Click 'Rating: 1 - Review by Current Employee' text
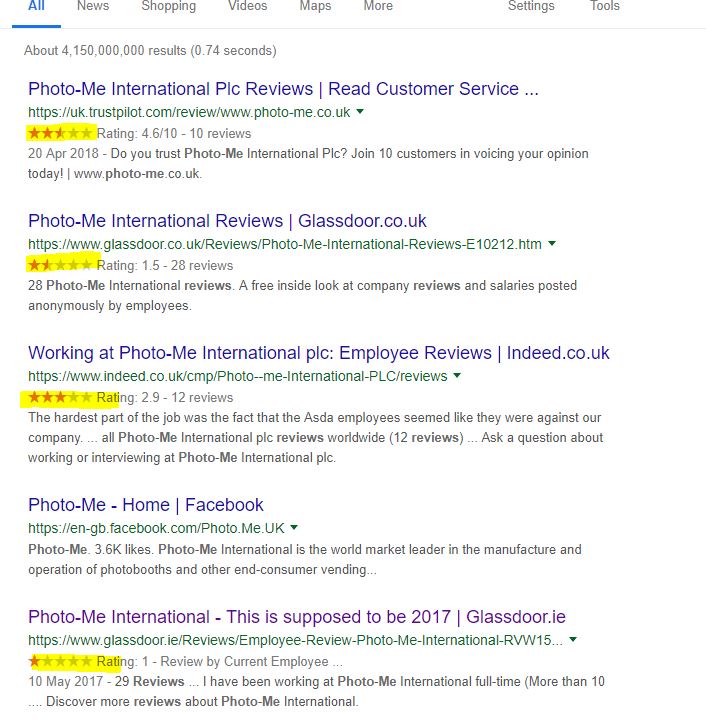The image size is (706, 726). [x=220, y=661]
